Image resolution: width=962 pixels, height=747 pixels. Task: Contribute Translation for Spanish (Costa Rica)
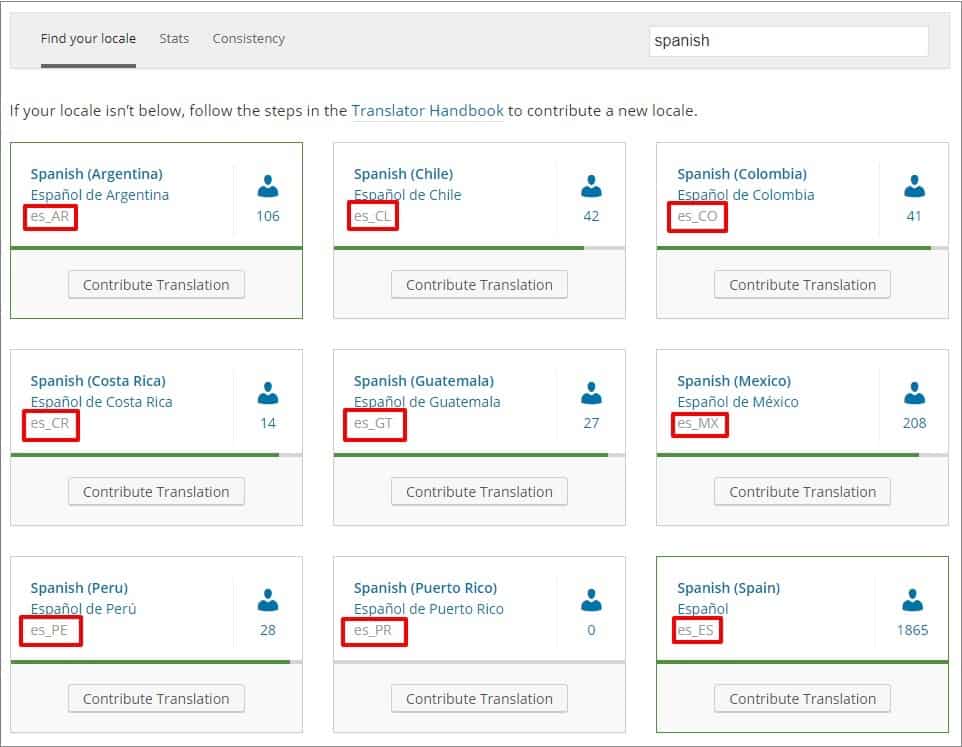(x=156, y=492)
